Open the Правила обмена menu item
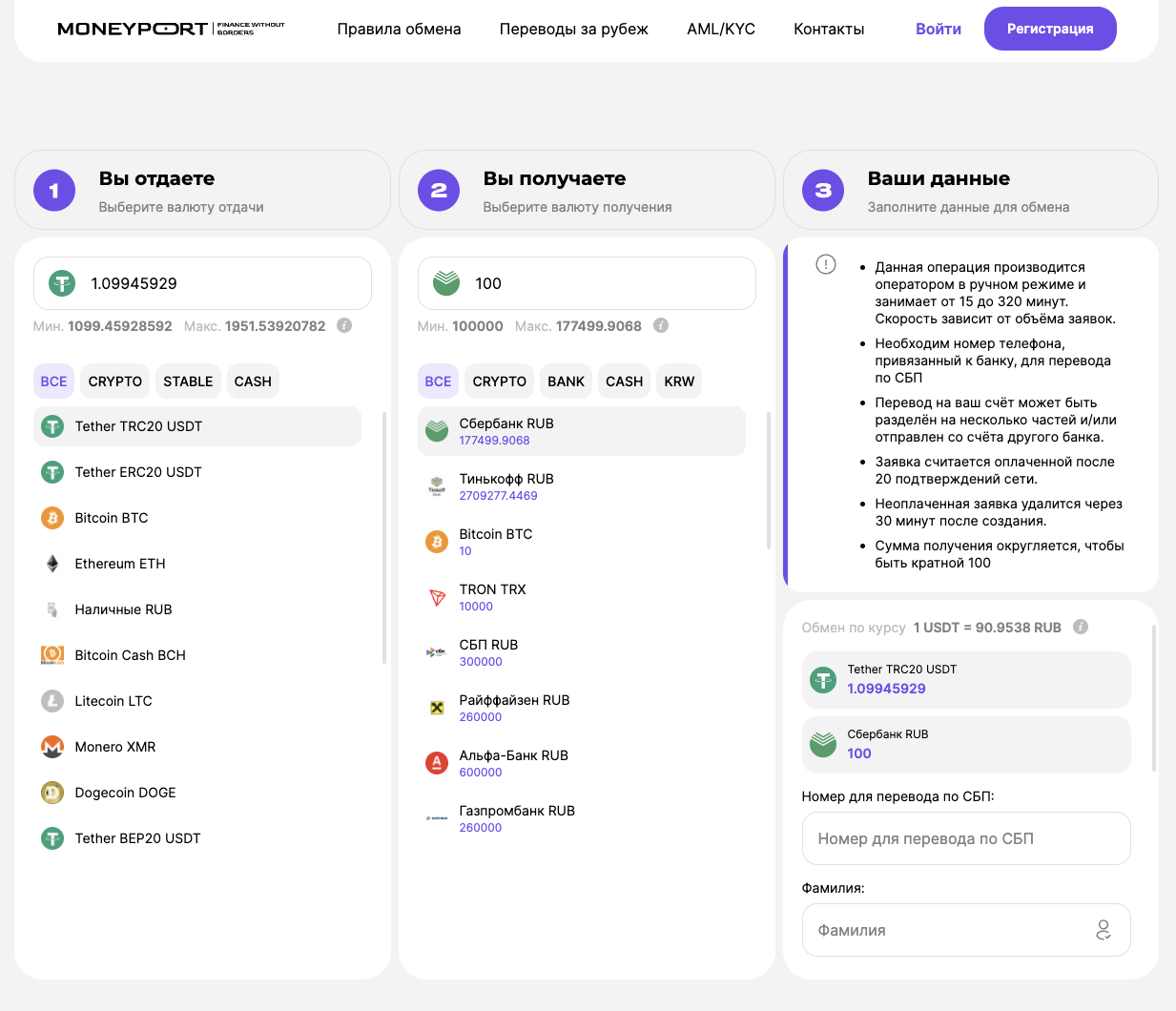Screen dimensions: 1176x1011 [399, 30]
